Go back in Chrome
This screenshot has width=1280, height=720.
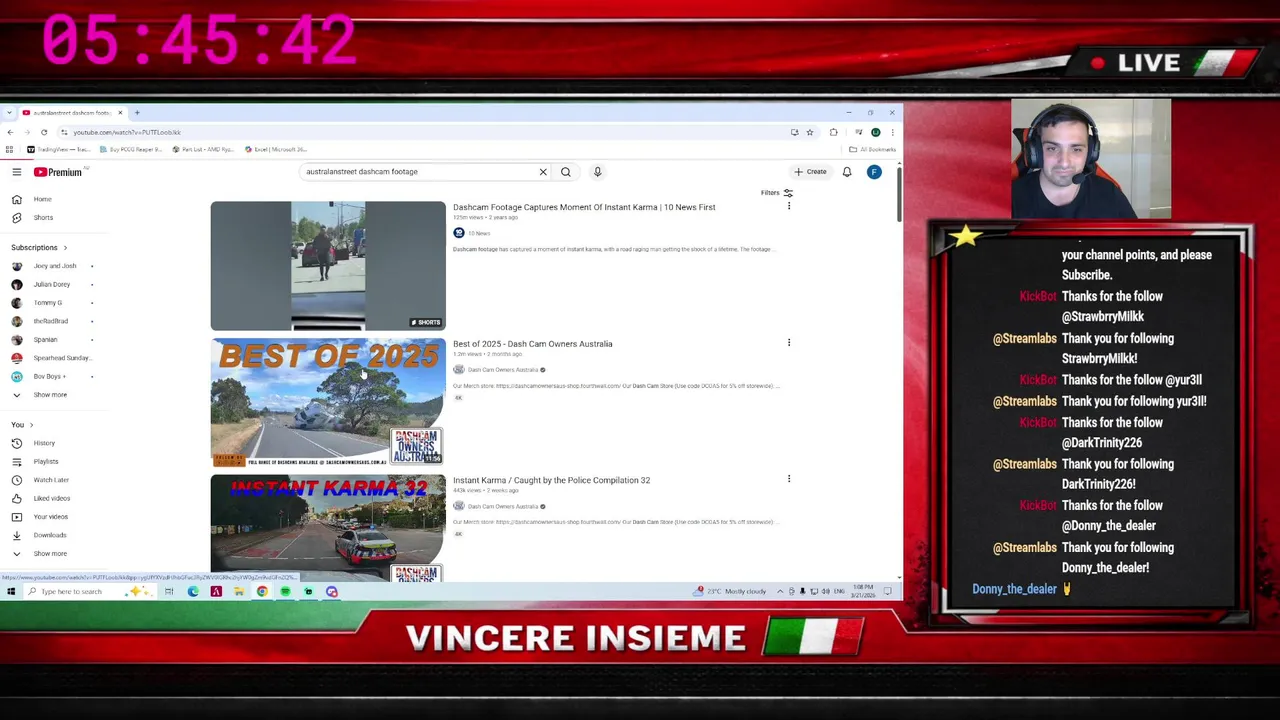pos(10,132)
